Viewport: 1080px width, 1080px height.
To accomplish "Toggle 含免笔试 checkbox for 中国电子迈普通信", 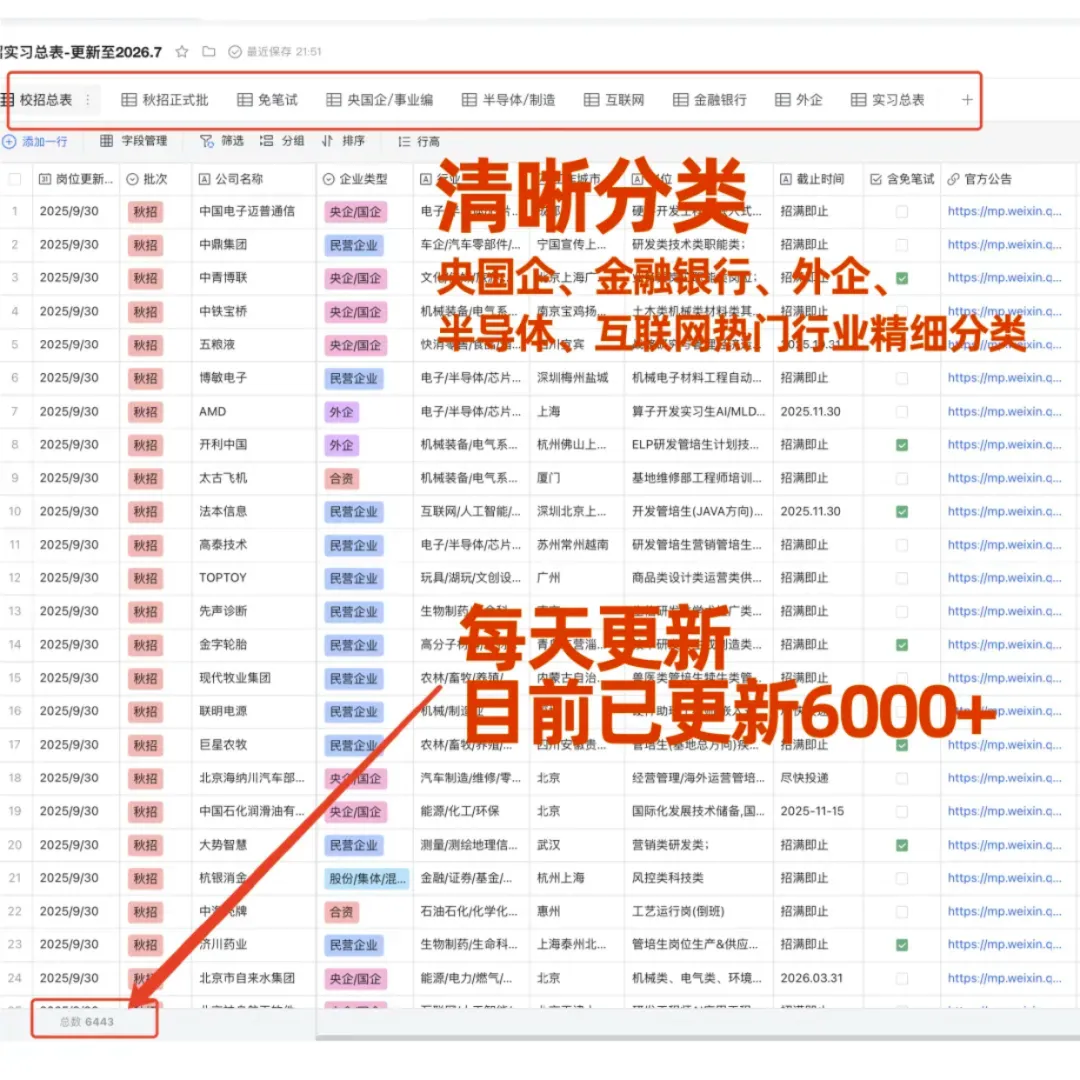I will click(902, 211).
